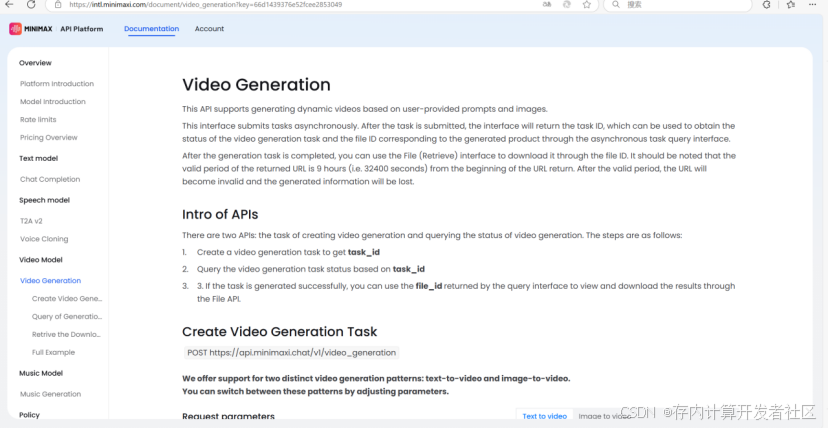Click the Video Model sidebar heading
828x428 pixels.
[41, 260]
